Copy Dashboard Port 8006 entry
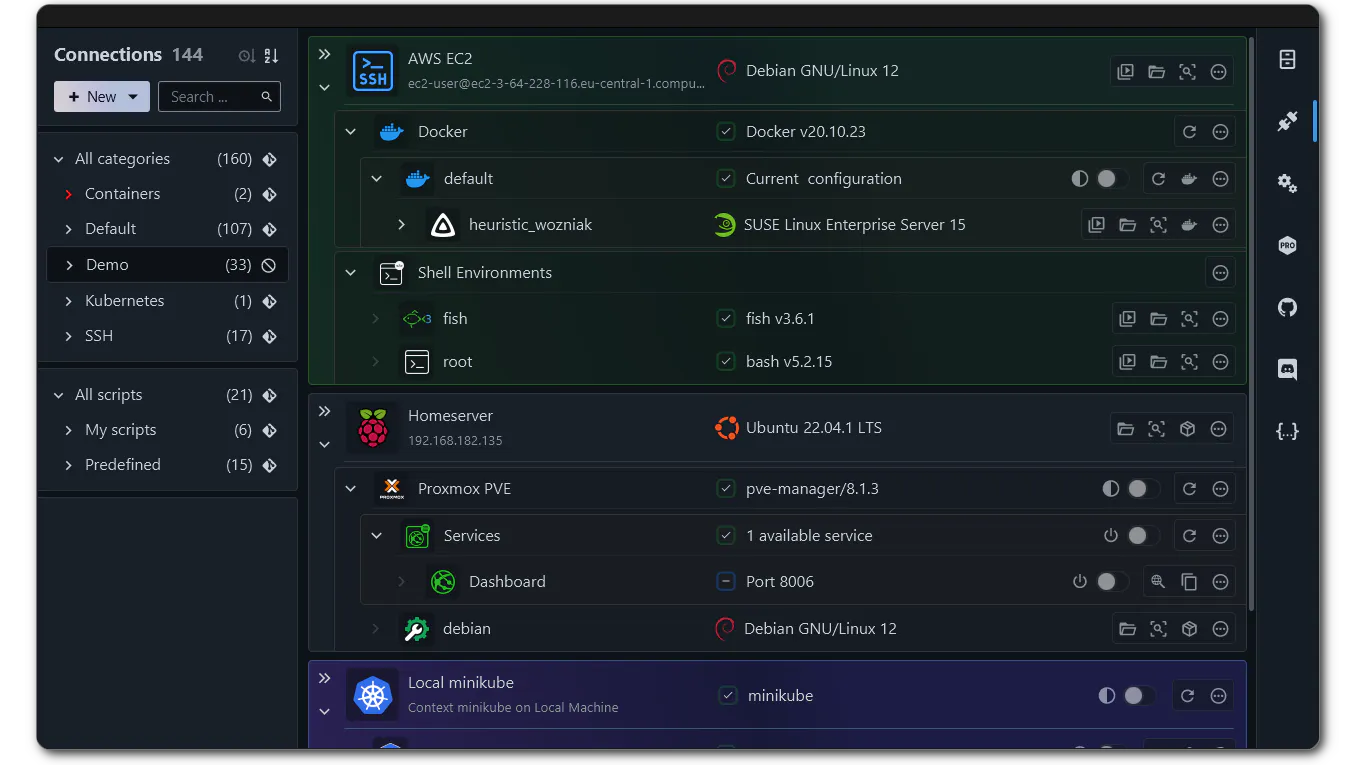Viewport: 1360px width, 765px height. point(1189,582)
